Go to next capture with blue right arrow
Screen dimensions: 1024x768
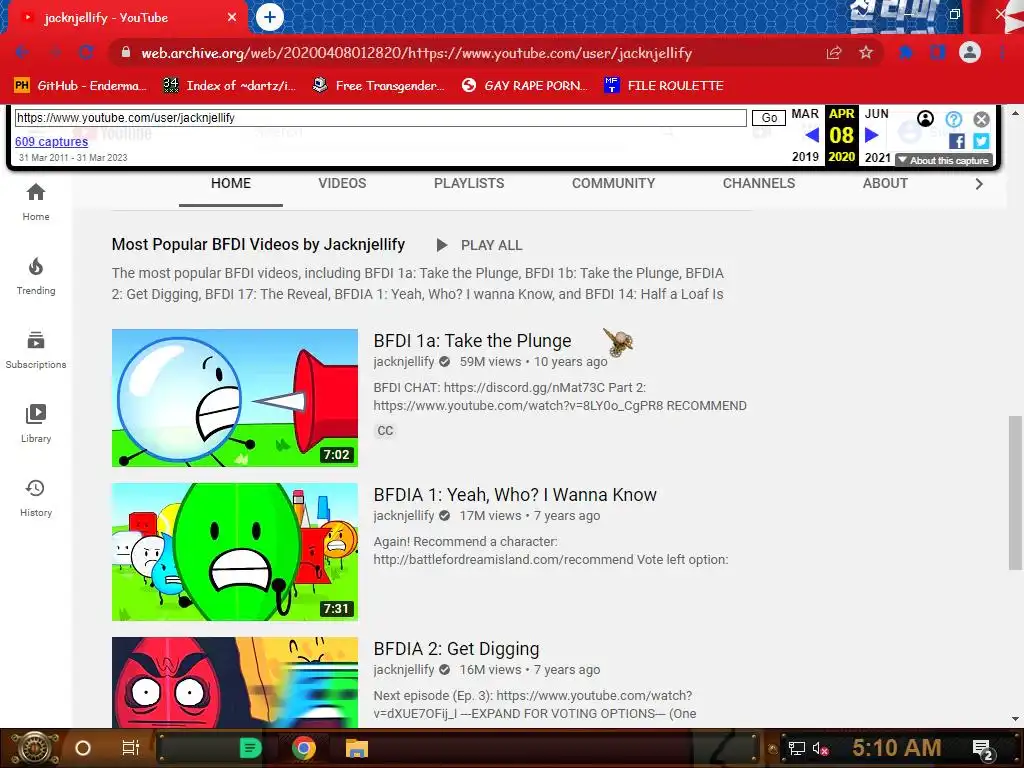pos(871,135)
